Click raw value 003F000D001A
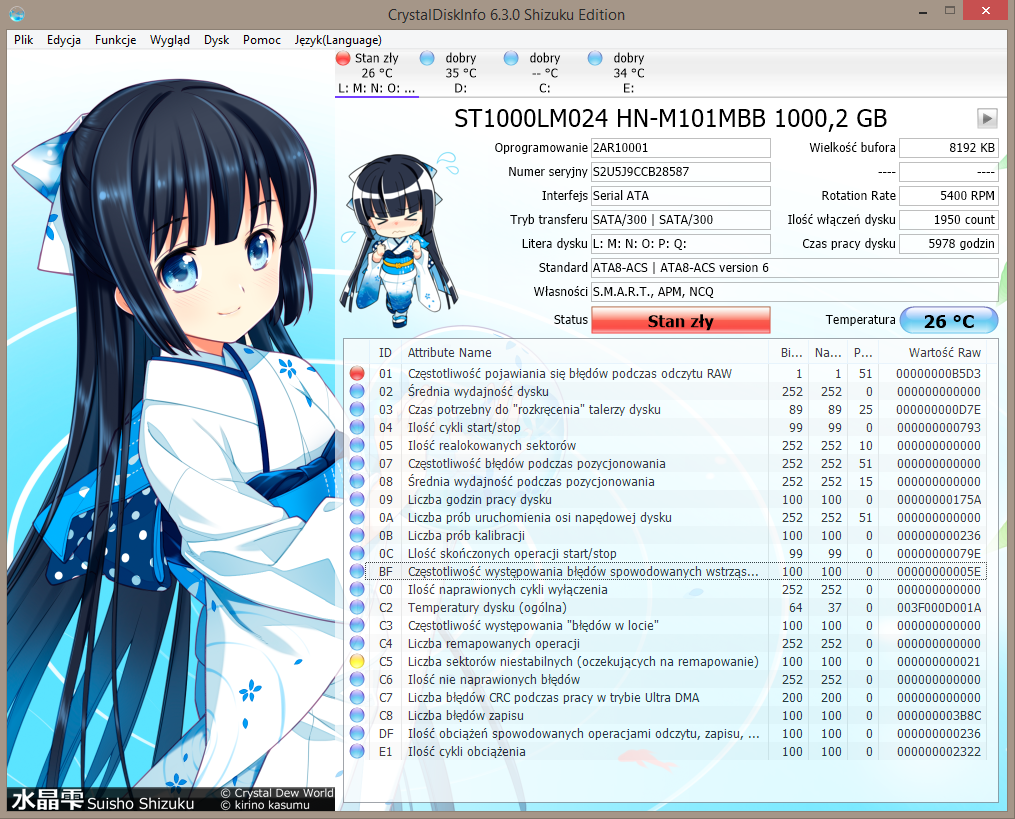The height and width of the screenshot is (819, 1015). coord(939,607)
